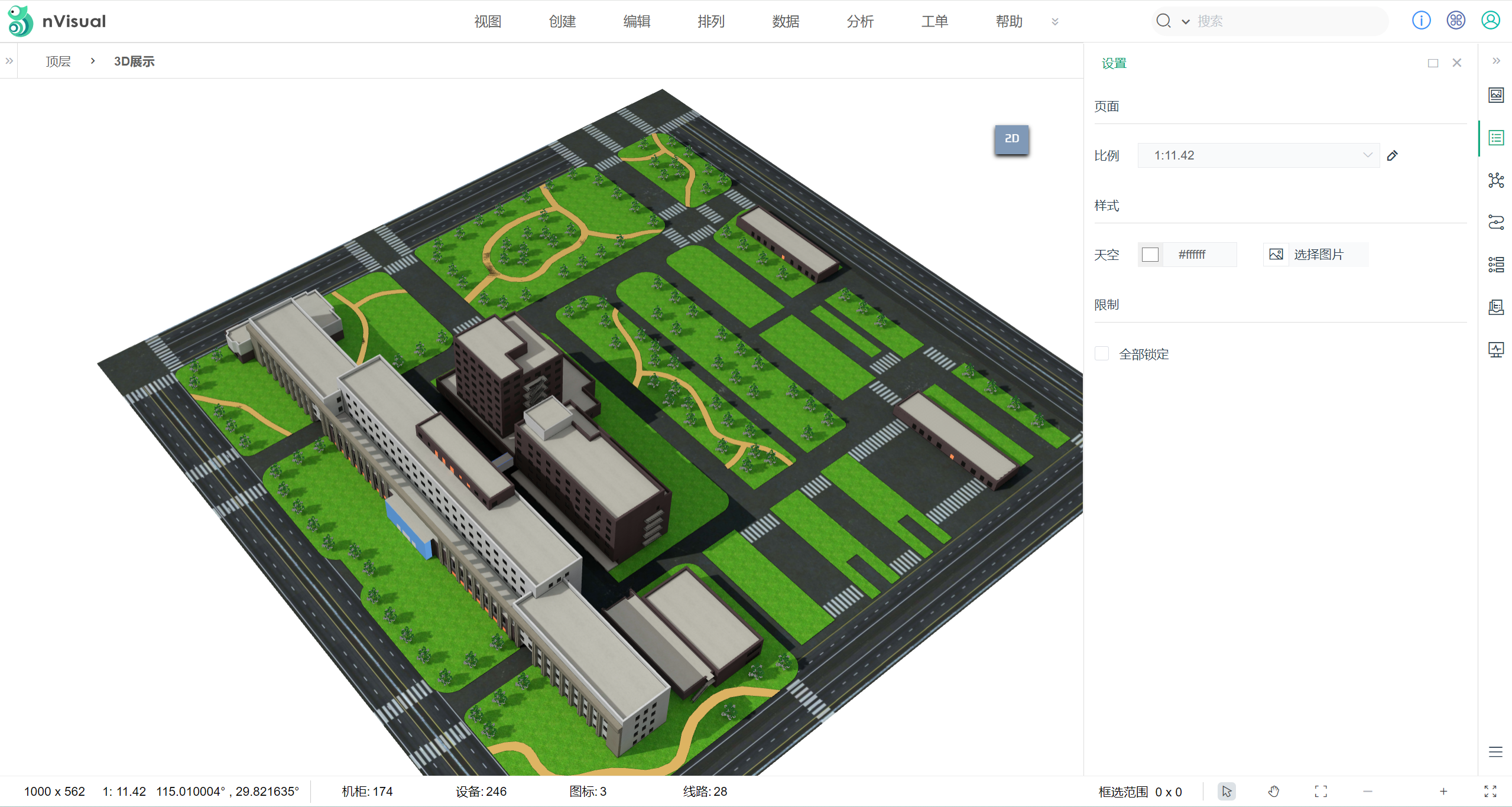
Task: Select the arrow pointer tool
Action: [x=1227, y=792]
